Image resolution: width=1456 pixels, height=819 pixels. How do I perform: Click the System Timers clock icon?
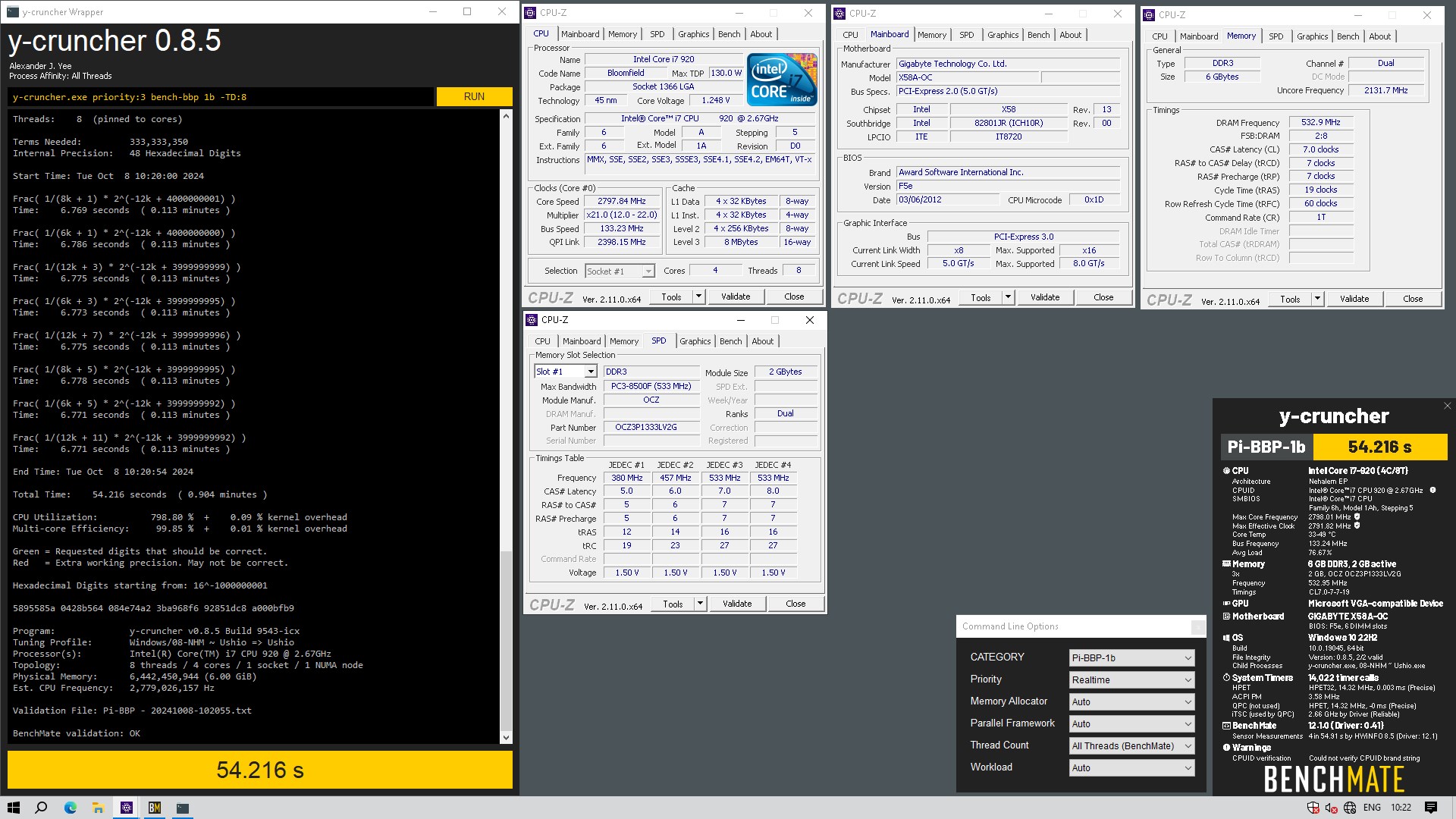pos(1226,678)
